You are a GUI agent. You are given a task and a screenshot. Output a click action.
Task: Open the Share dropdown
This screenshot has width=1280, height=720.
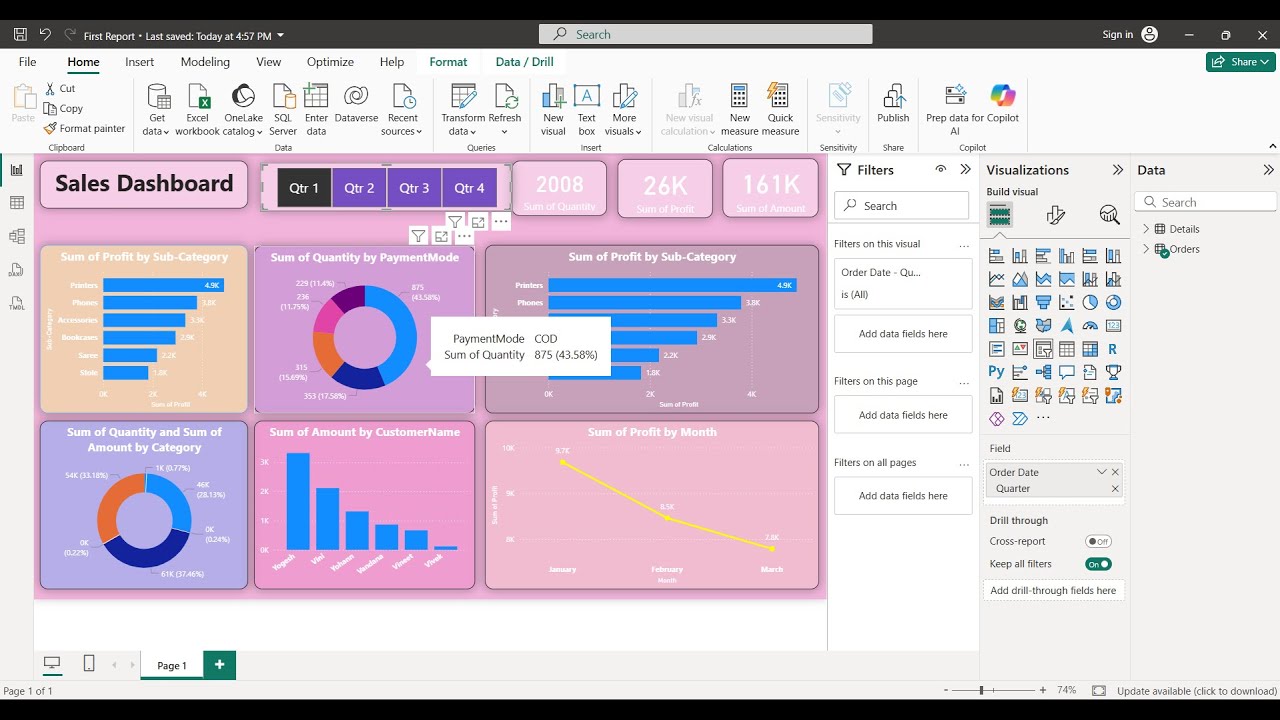1240,62
